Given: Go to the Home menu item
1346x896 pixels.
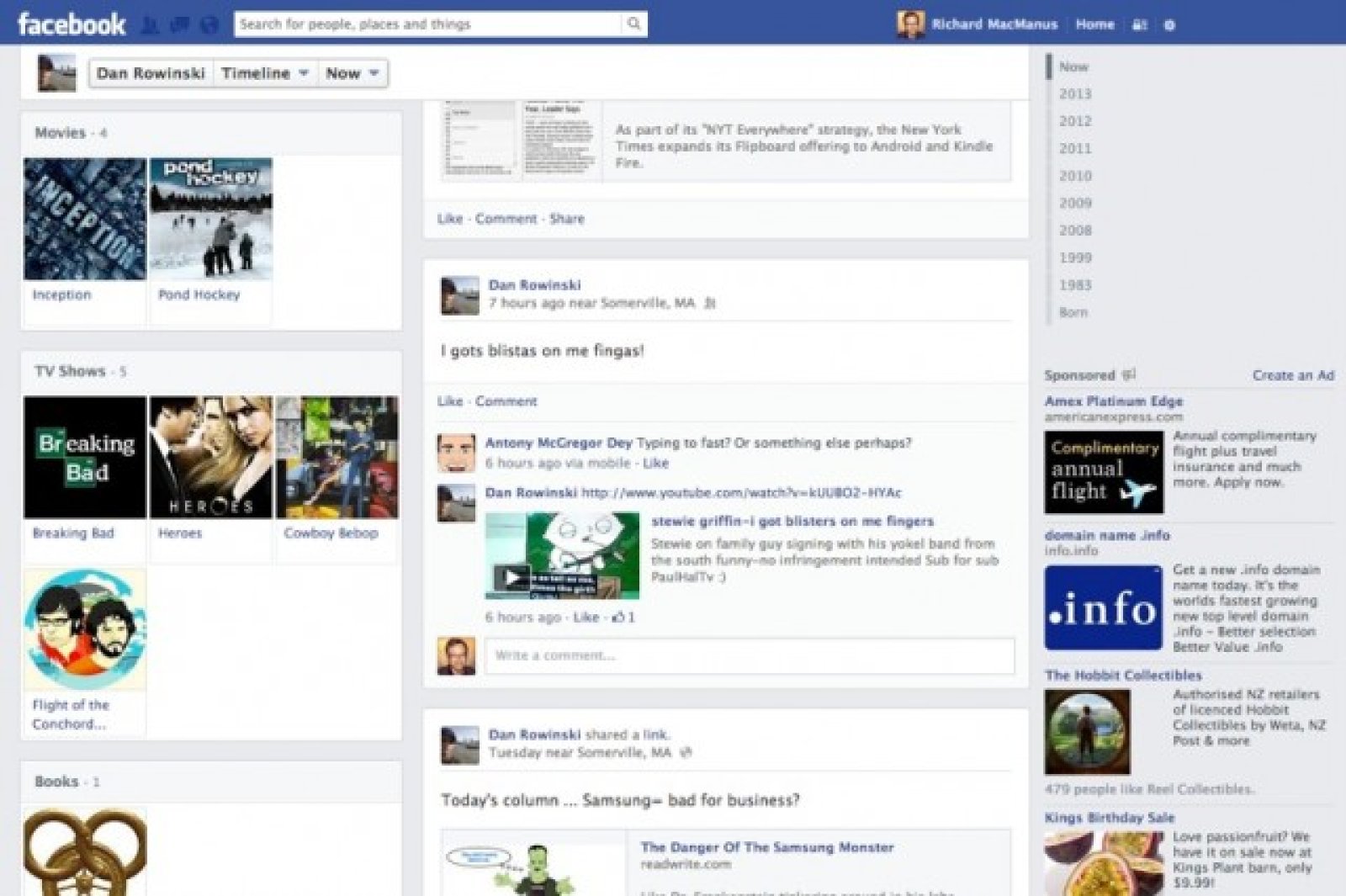Looking at the screenshot, I should 1094,24.
